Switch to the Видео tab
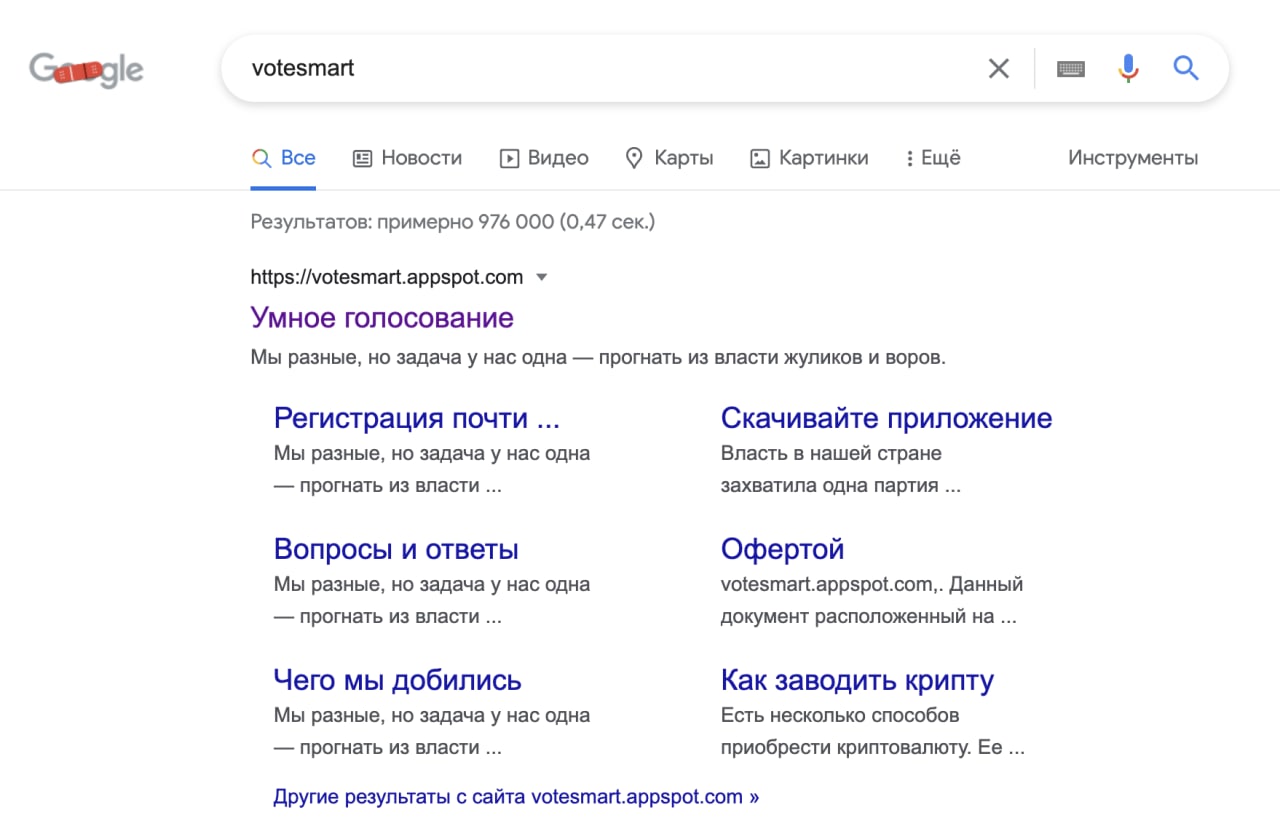1280x834 pixels. pyautogui.click(x=544, y=158)
